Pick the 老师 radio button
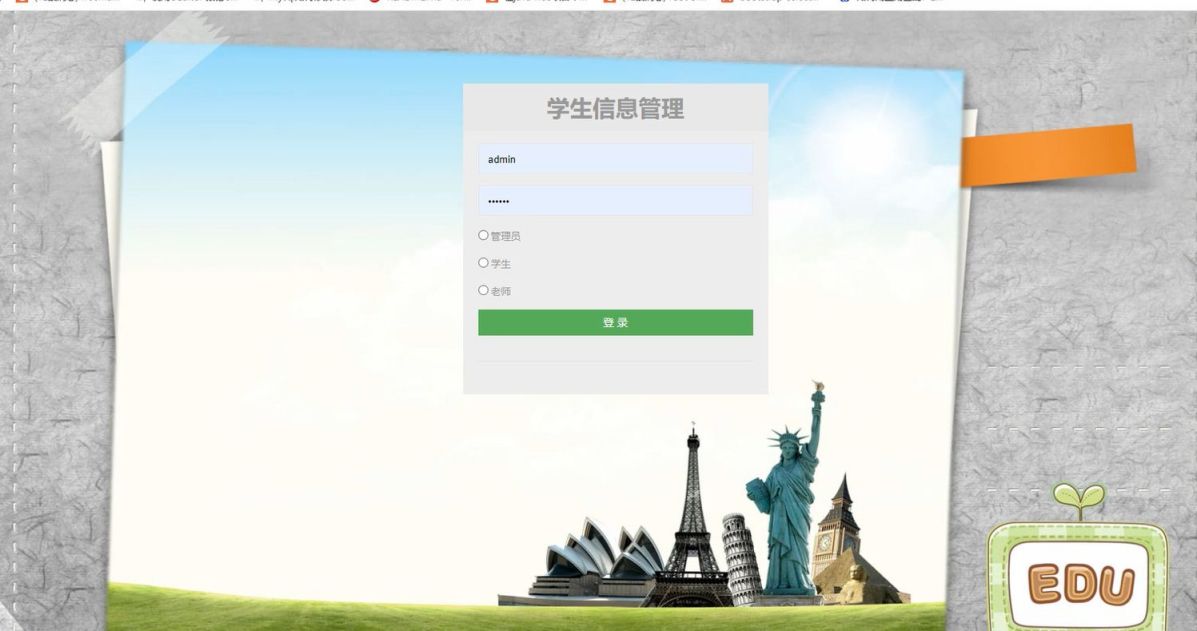This screenshot has width=1197, height=631. pos(483,290)
